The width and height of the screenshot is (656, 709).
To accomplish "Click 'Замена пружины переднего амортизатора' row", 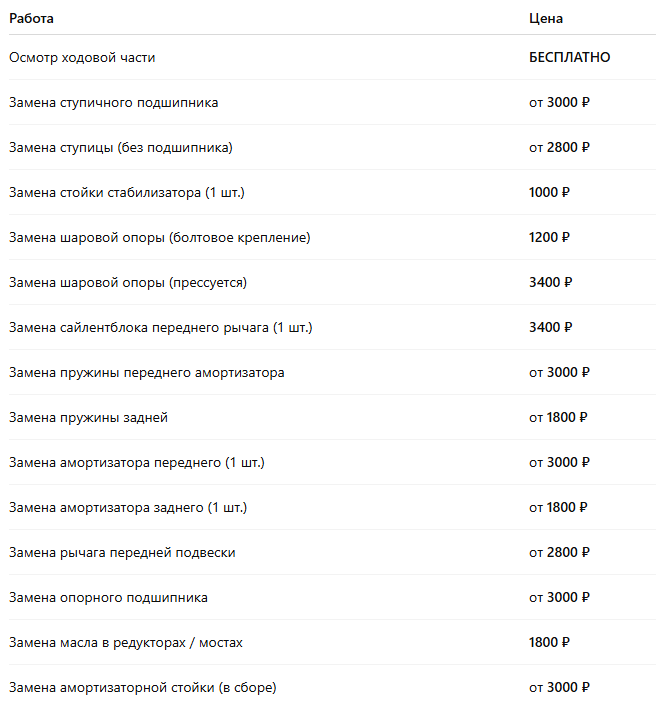I will click(146, 372).
